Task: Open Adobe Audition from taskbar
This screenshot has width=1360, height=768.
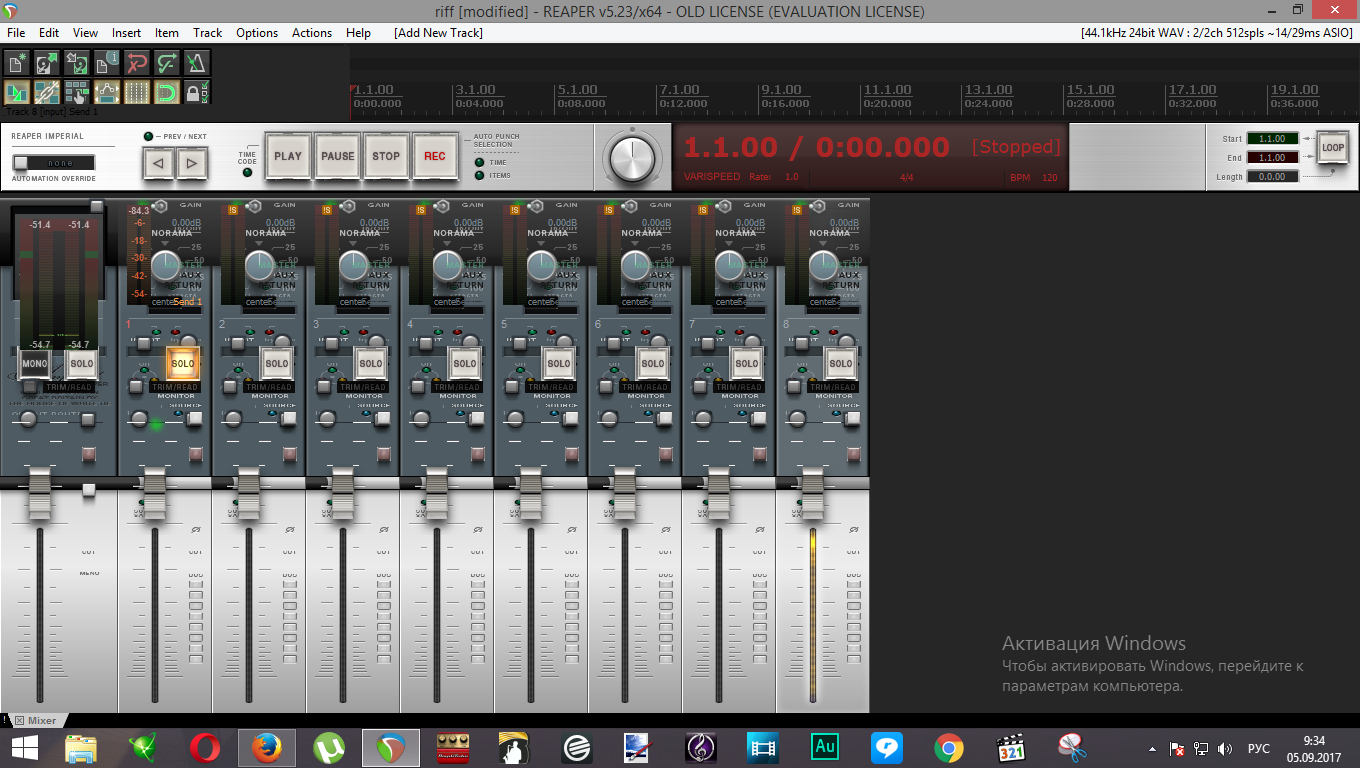Action: point(825,747)
